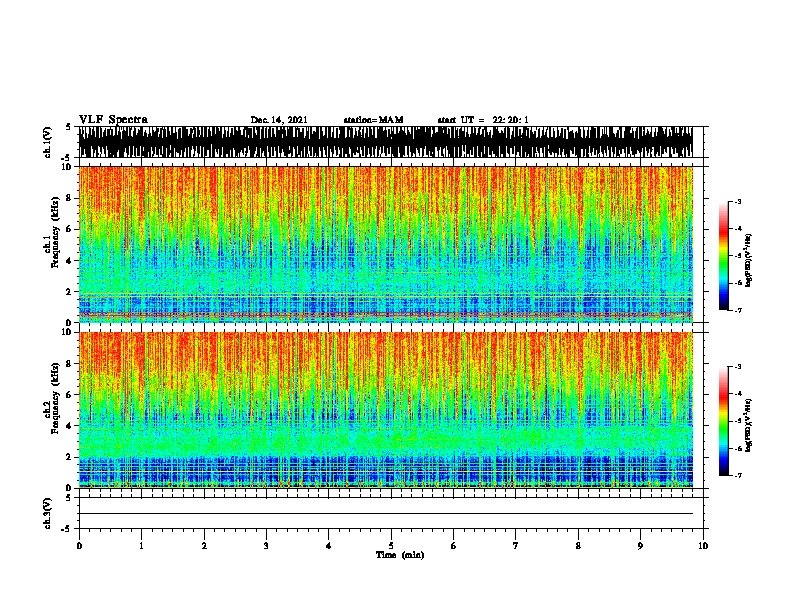
Task: Click time axis tick label "8"
Action: click(578, 546)
